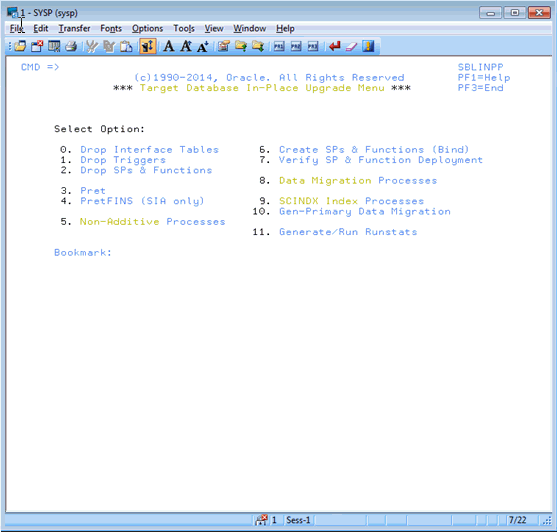Viewport: 557px width, 532px height.
Task: Select Gen-Primary Data Migration option
Action: (365, 211)
